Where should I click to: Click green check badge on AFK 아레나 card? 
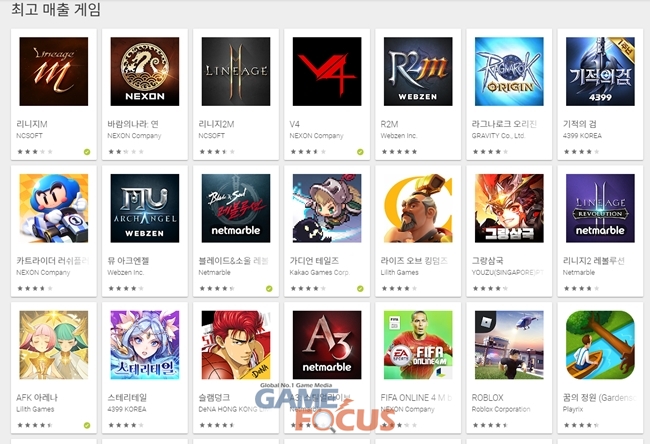[87, 425]
